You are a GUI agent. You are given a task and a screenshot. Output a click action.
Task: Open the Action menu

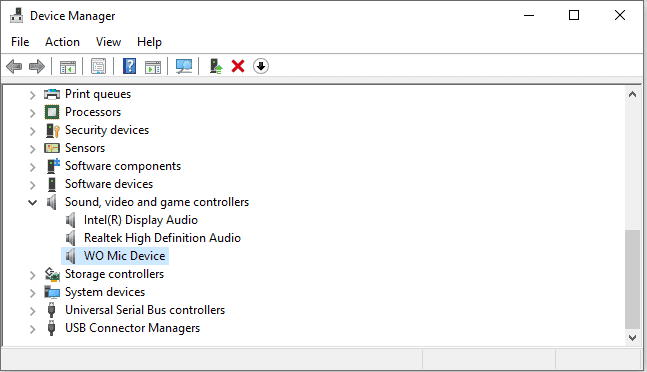[62, 42]
